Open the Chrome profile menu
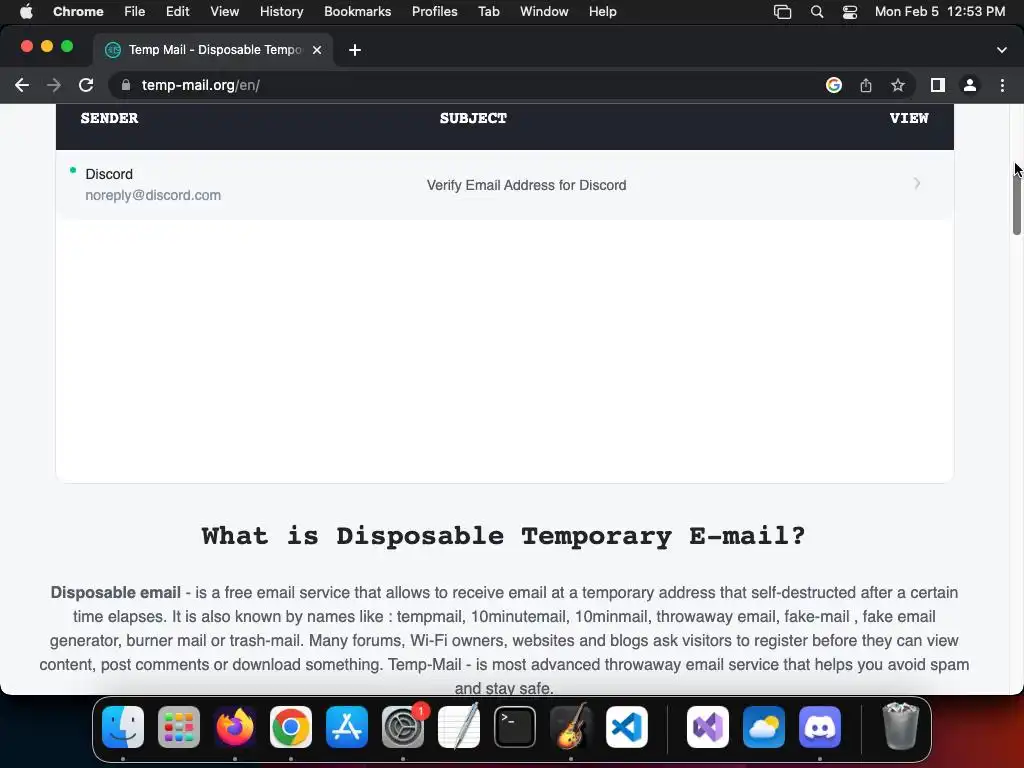This screenshot has height=768, width=1024. coord(970,85)
